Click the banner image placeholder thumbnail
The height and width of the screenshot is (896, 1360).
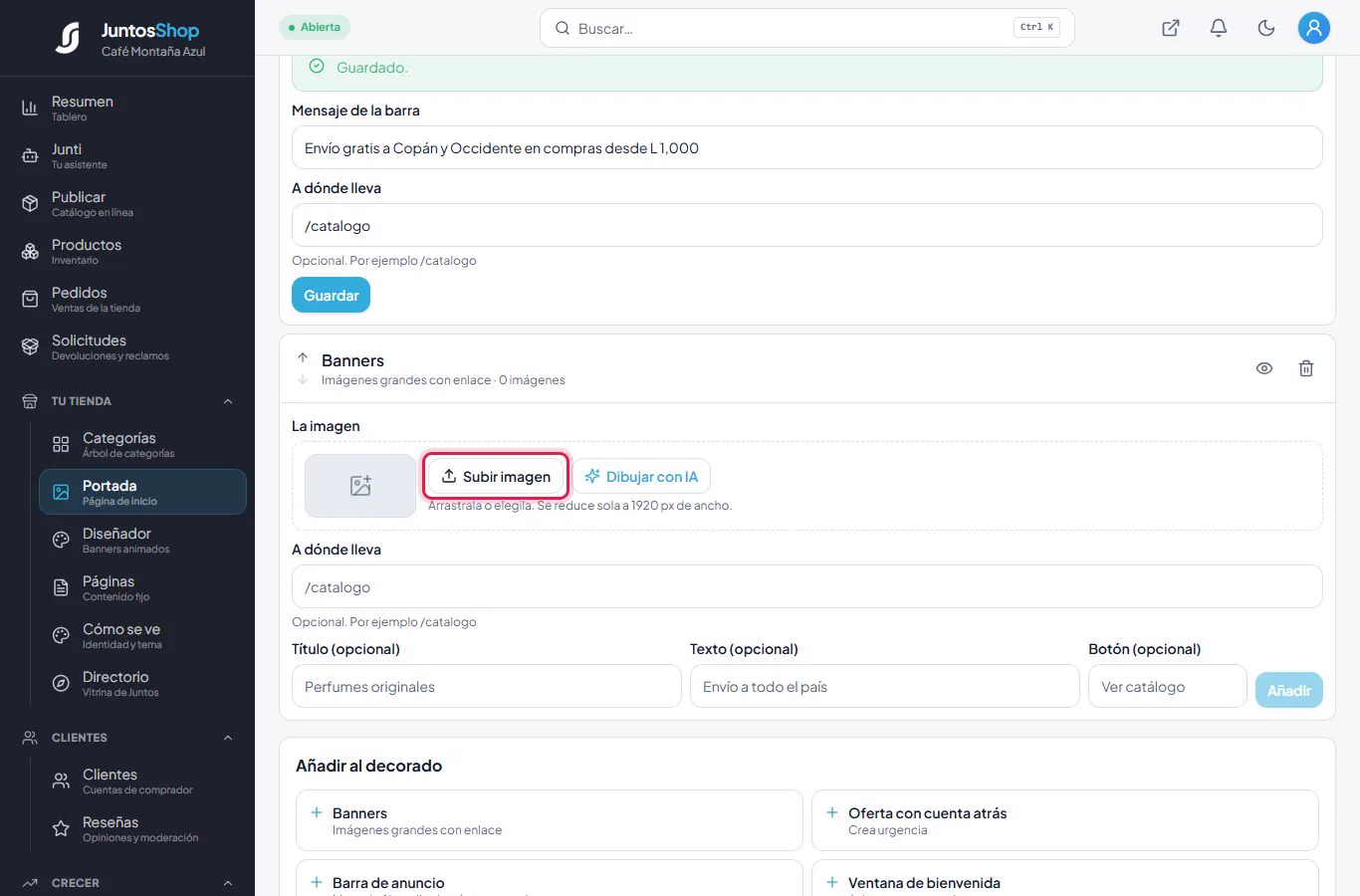(x=360, y=486)
